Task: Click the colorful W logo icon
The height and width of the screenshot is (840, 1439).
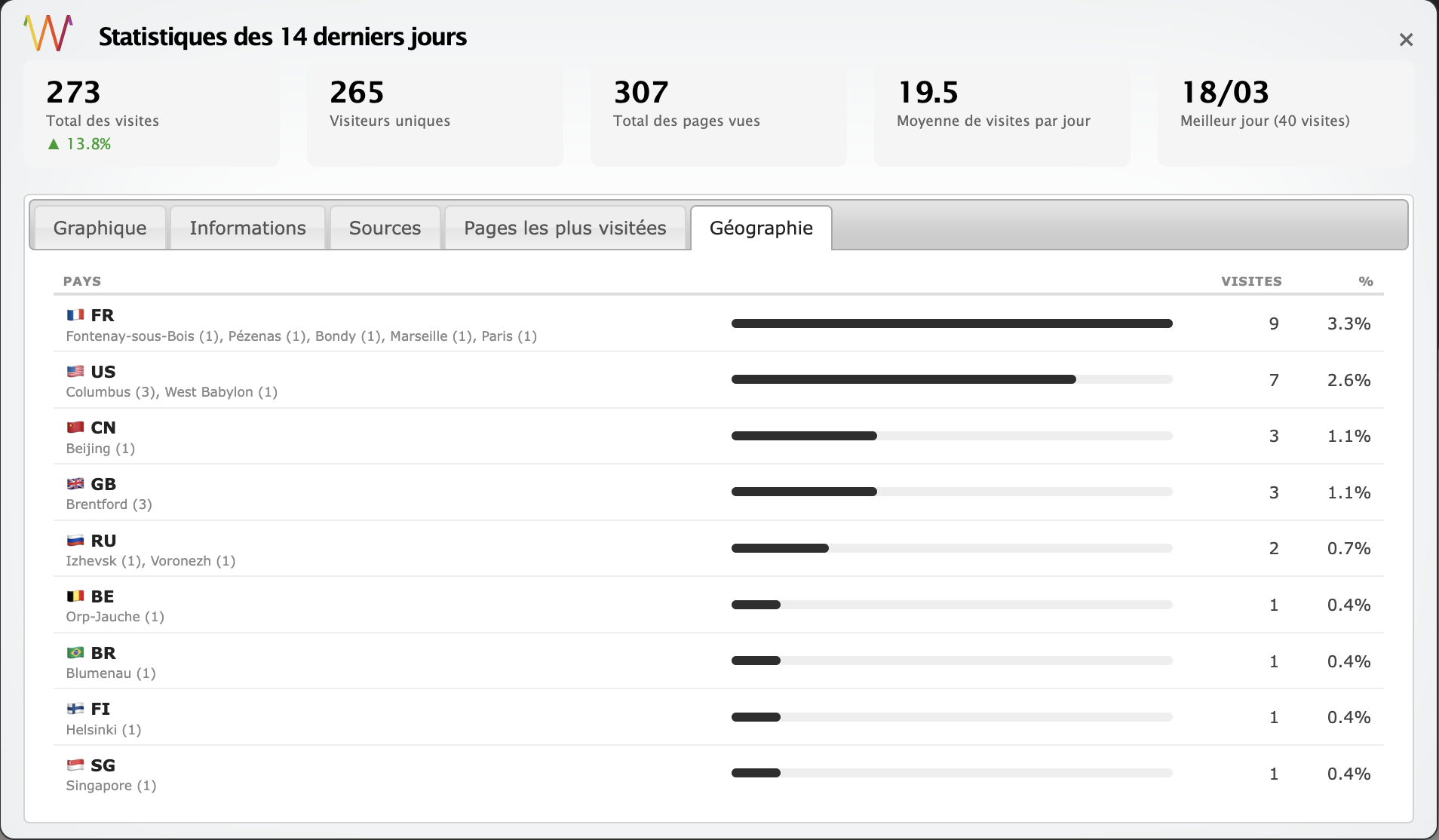Action: pyautogui.click(x=48, y=33)
